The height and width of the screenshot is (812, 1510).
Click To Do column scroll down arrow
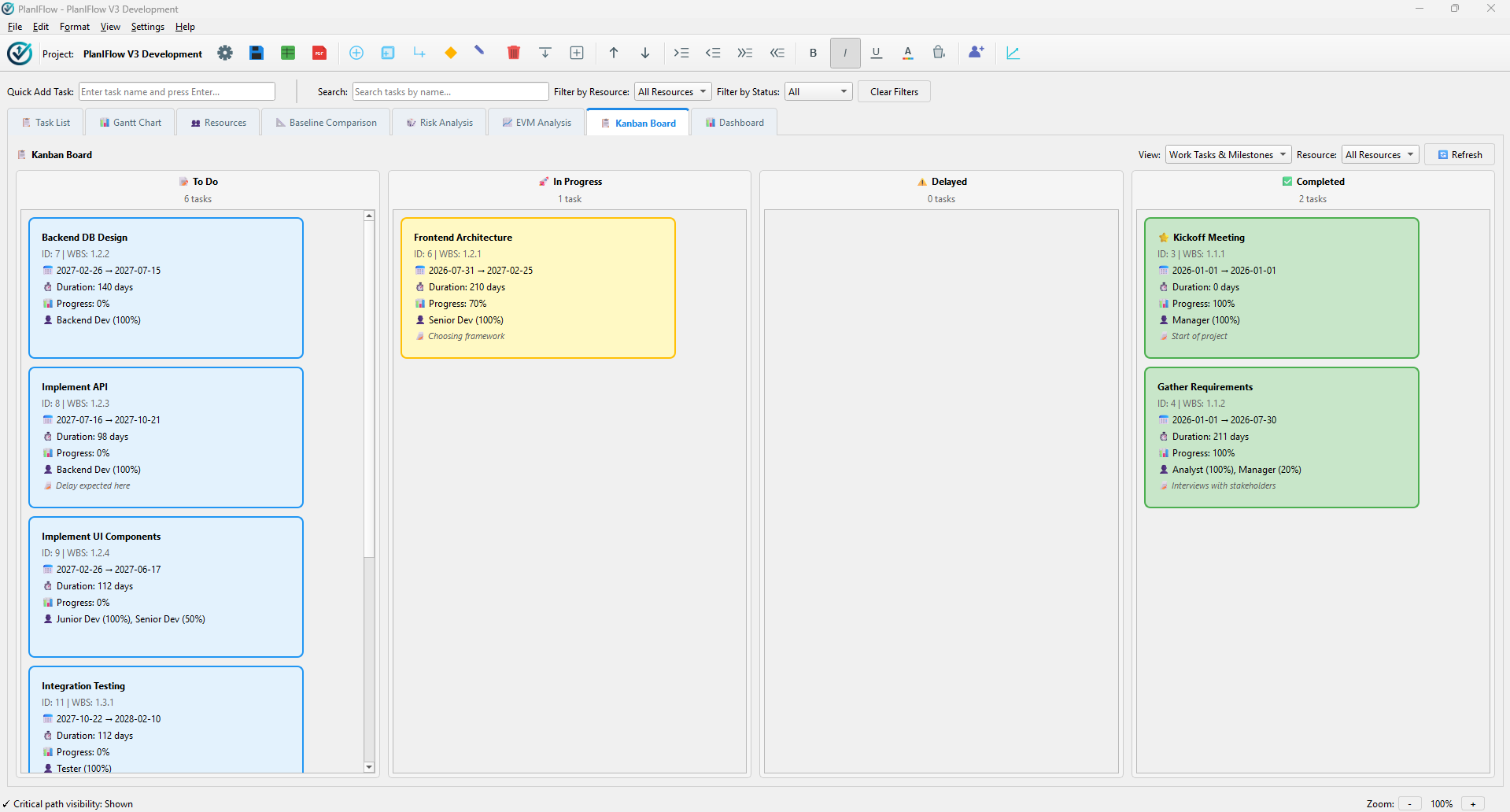[369, 767]
